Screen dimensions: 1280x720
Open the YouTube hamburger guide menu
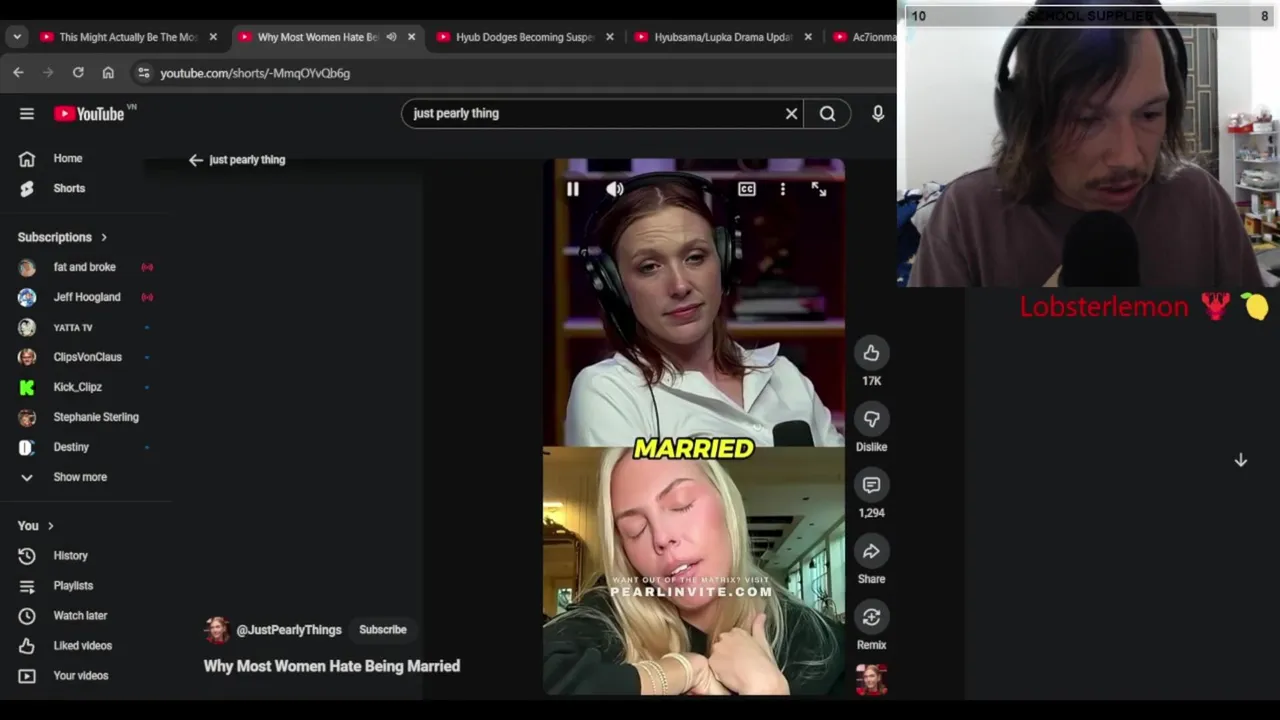pos(27,114)
